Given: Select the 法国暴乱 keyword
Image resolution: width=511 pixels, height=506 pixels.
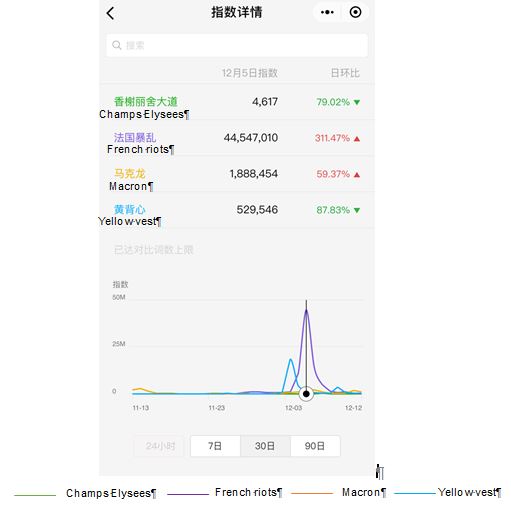Looking at the screenshot, I should (x=135, y=137).
